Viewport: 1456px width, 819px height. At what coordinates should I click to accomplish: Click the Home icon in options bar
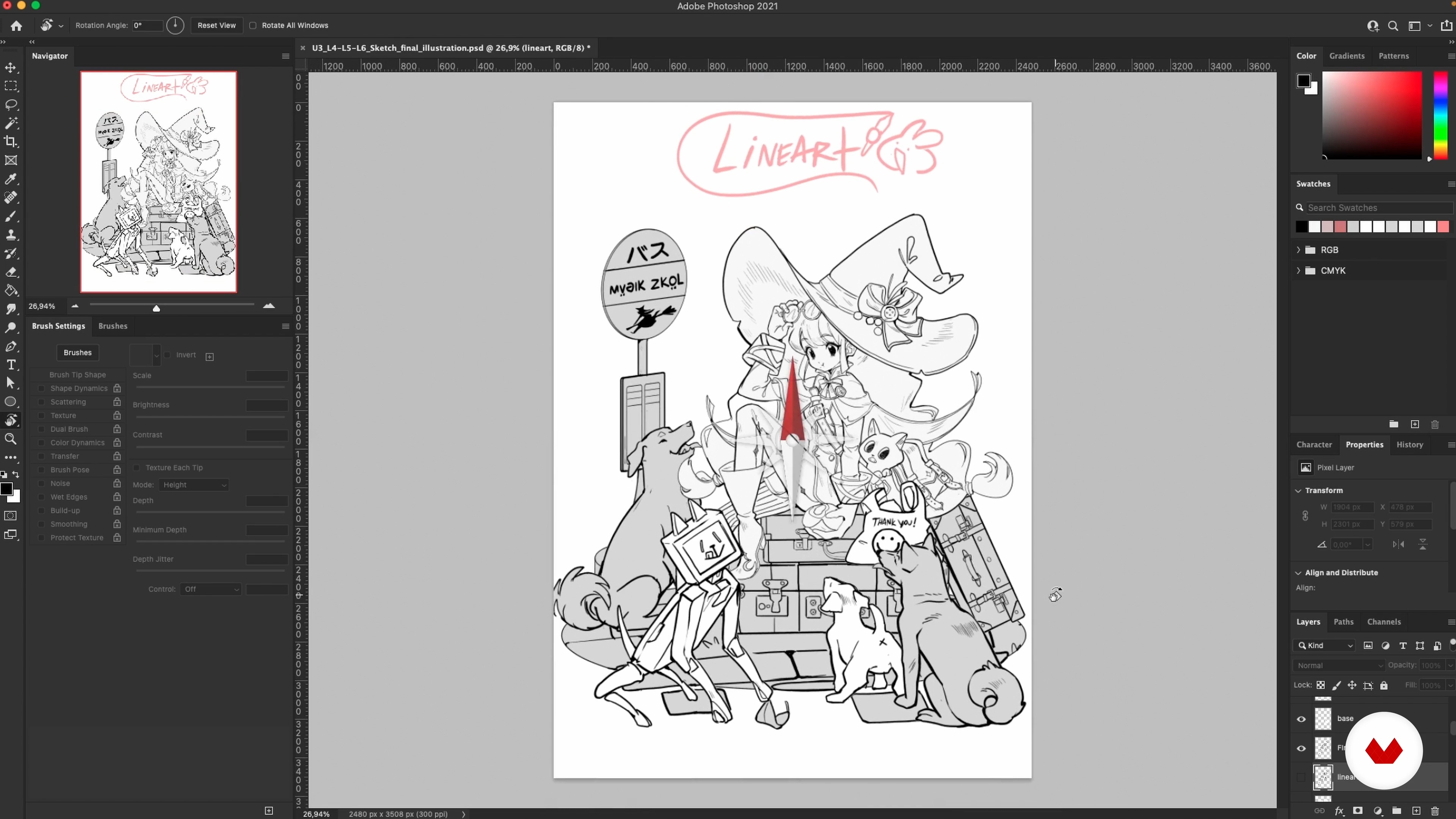tap(16, 25)
